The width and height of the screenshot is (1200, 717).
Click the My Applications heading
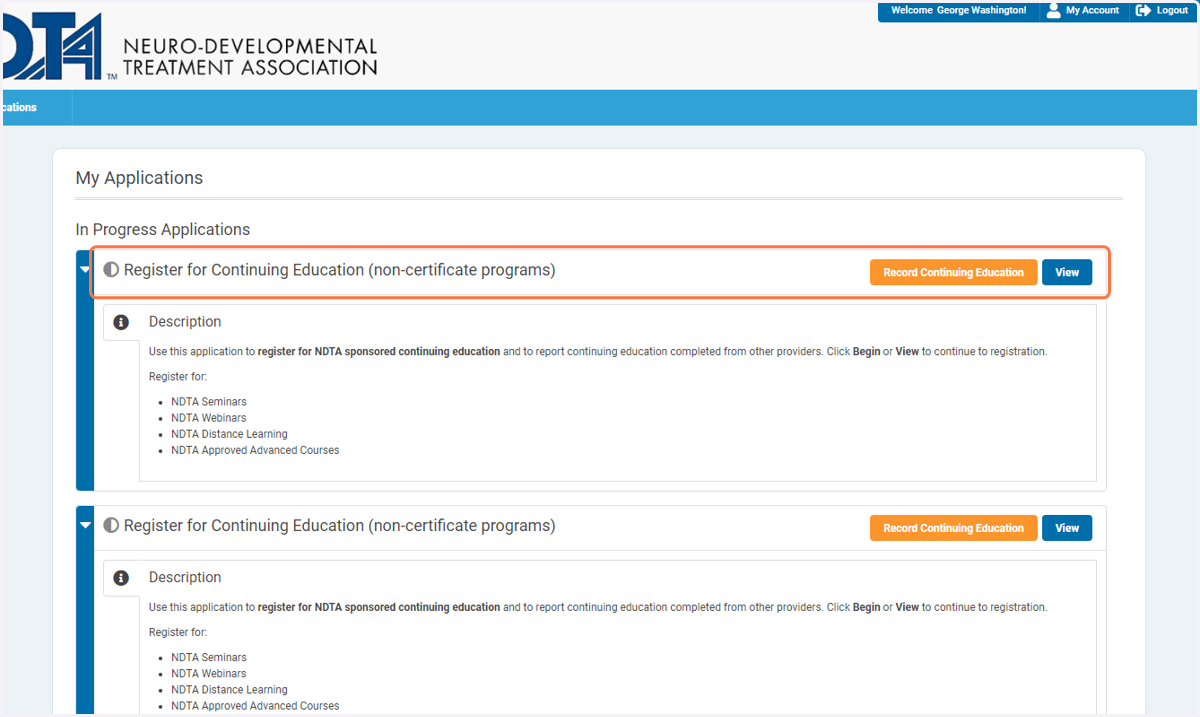pyautogui.click(x=139, y=178)
